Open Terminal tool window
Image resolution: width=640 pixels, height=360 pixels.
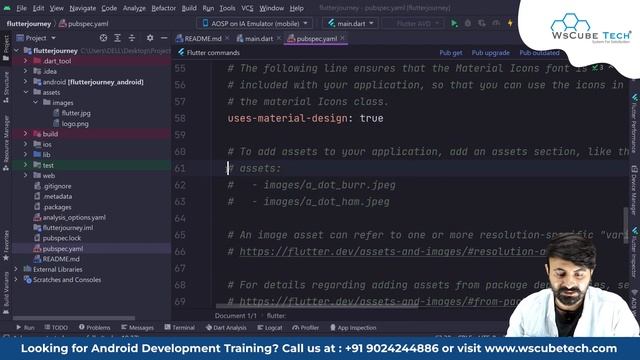pos(180,328)
